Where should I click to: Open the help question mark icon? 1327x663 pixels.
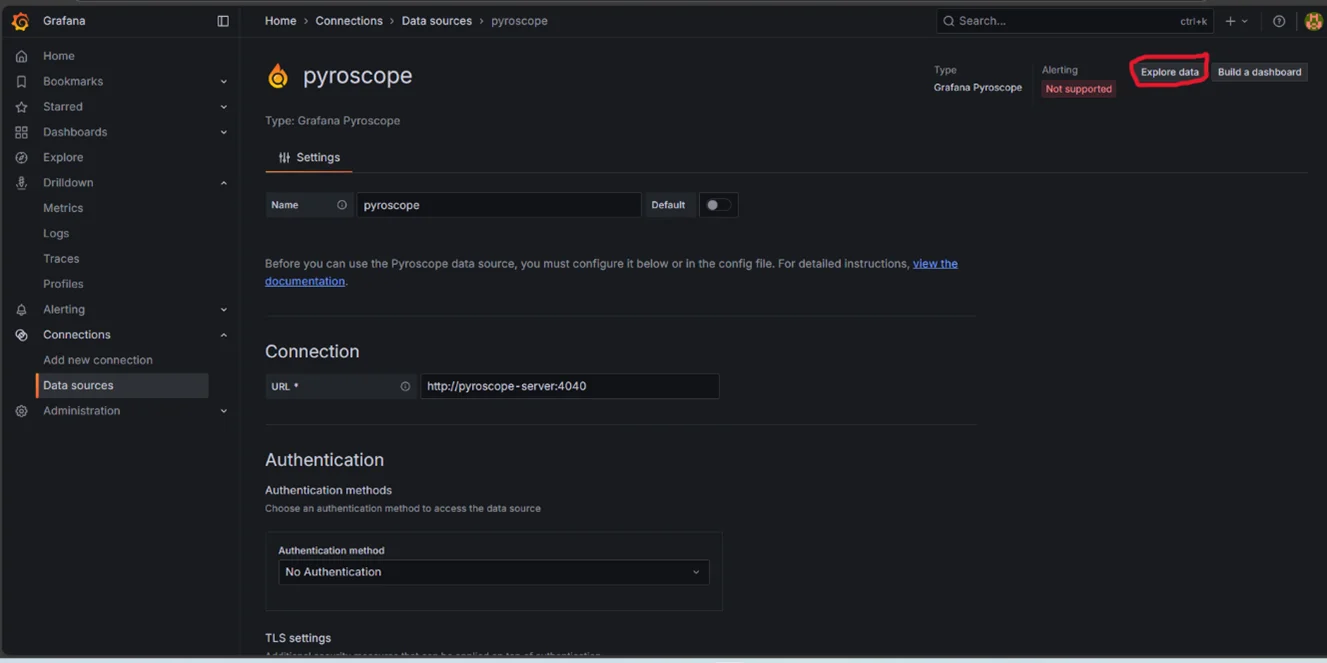1279,21
